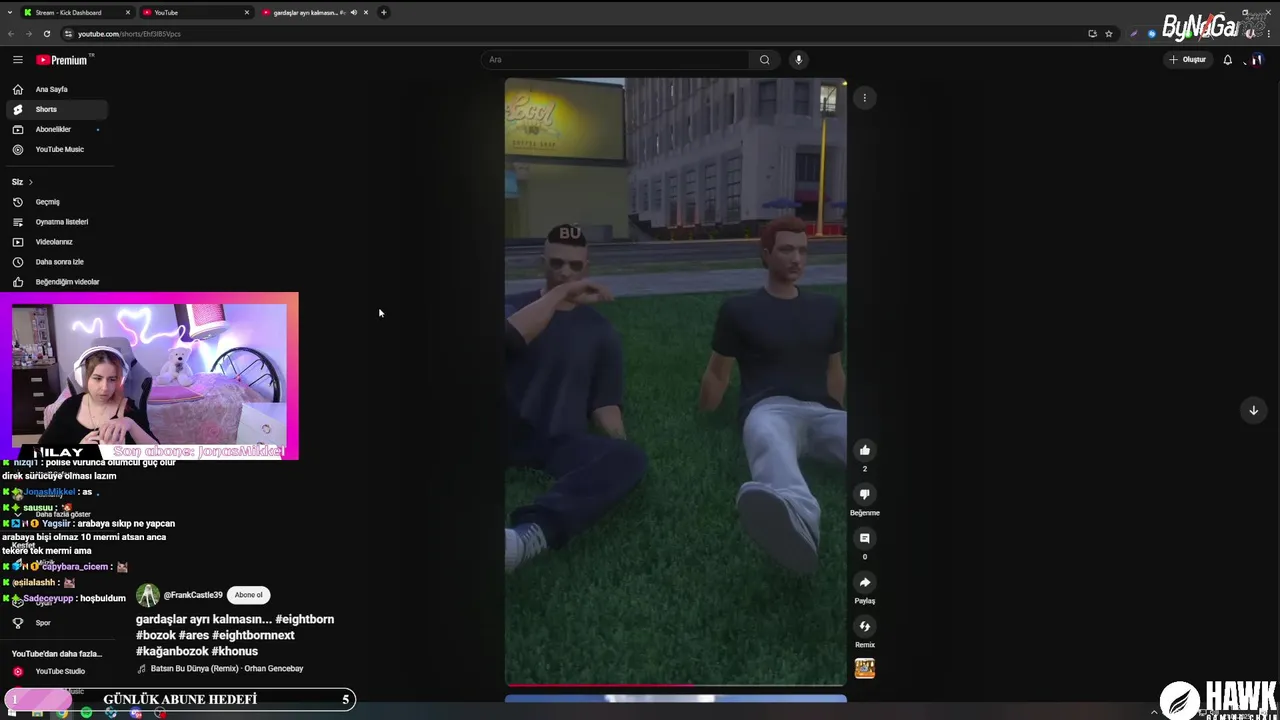The image size is (1280, 720).
Task: Activate voice search microphone
Action: [x=798, y=60]
